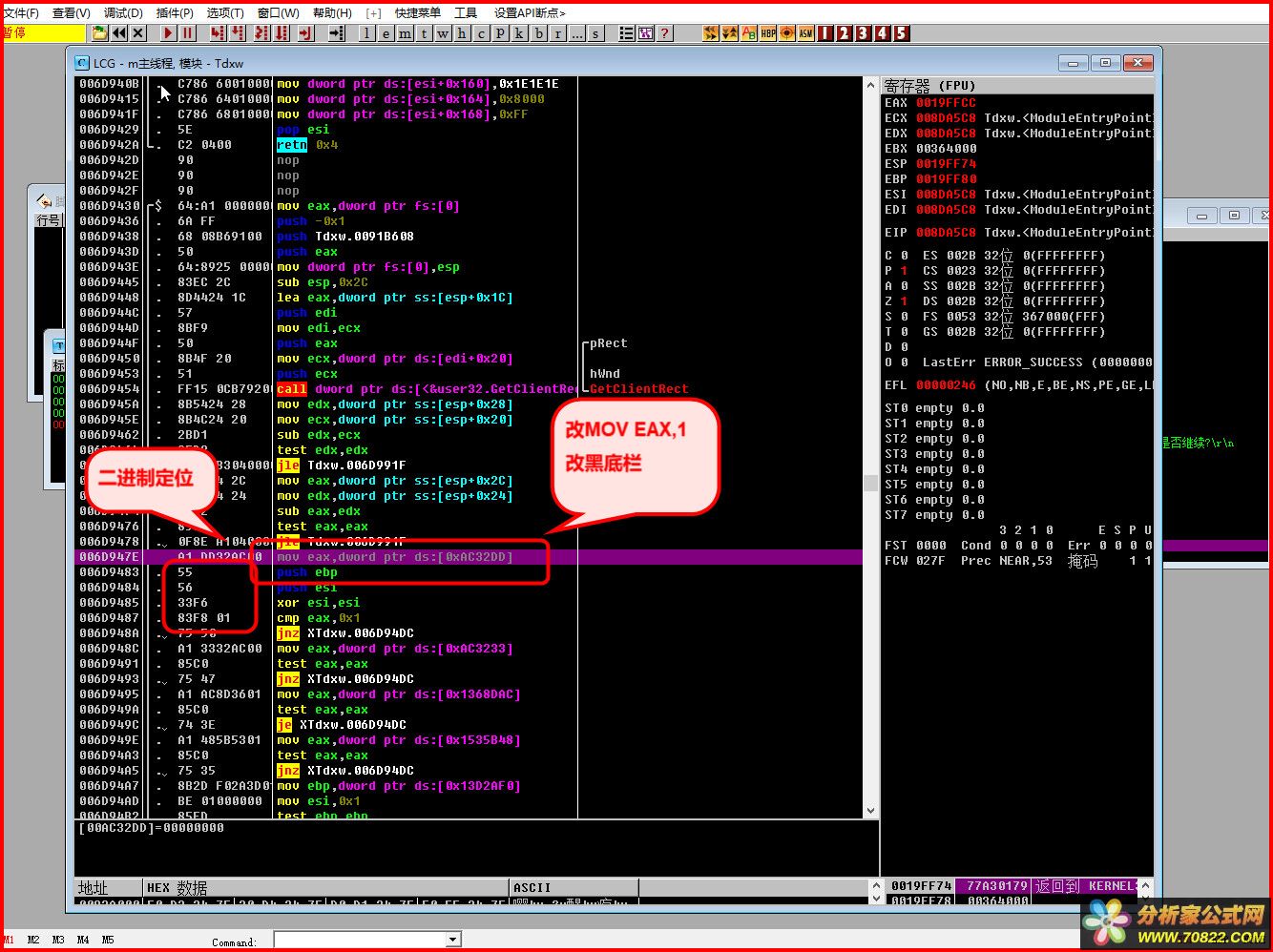Click the Trace into toolbar icon
1273x952 pixels.
[x=262, y=33]
